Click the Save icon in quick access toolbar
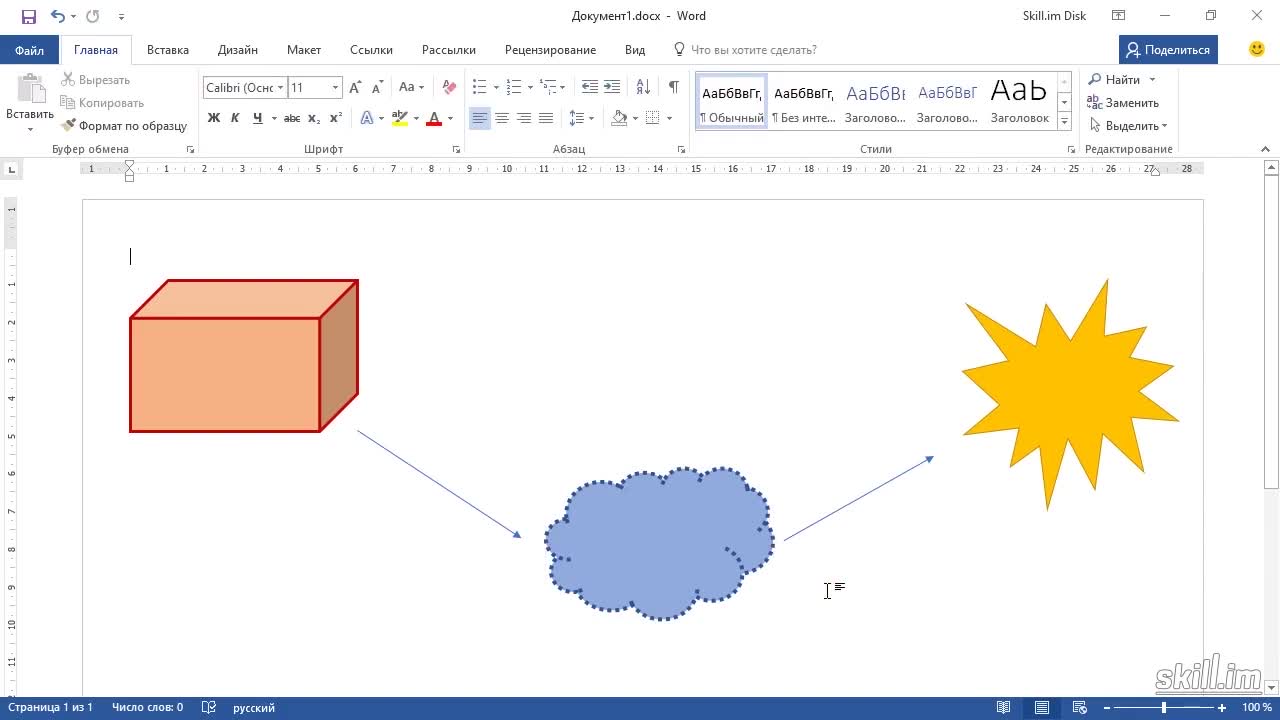 (x=29, y=16)
